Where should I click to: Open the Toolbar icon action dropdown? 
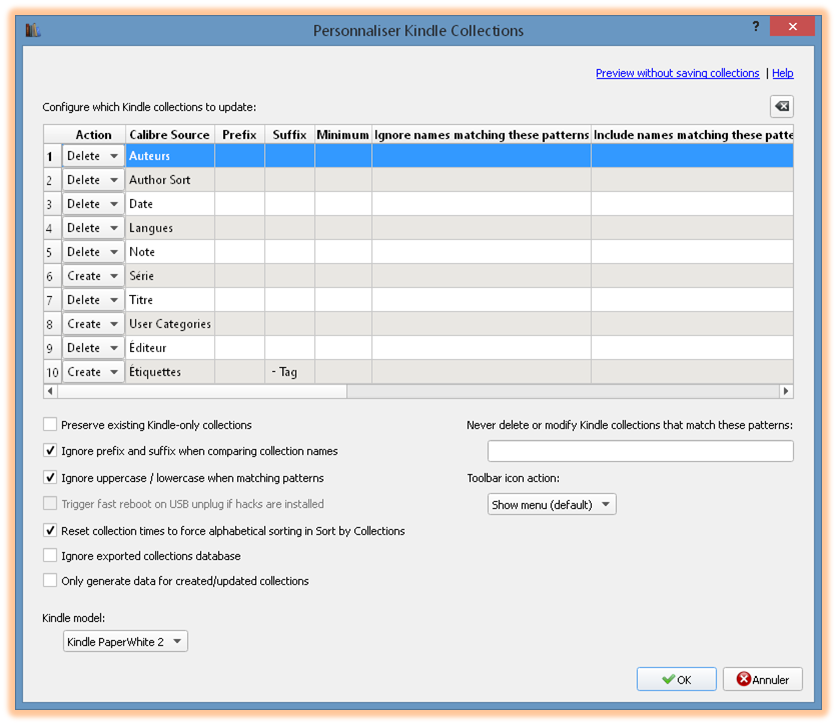tap(551, 505)
